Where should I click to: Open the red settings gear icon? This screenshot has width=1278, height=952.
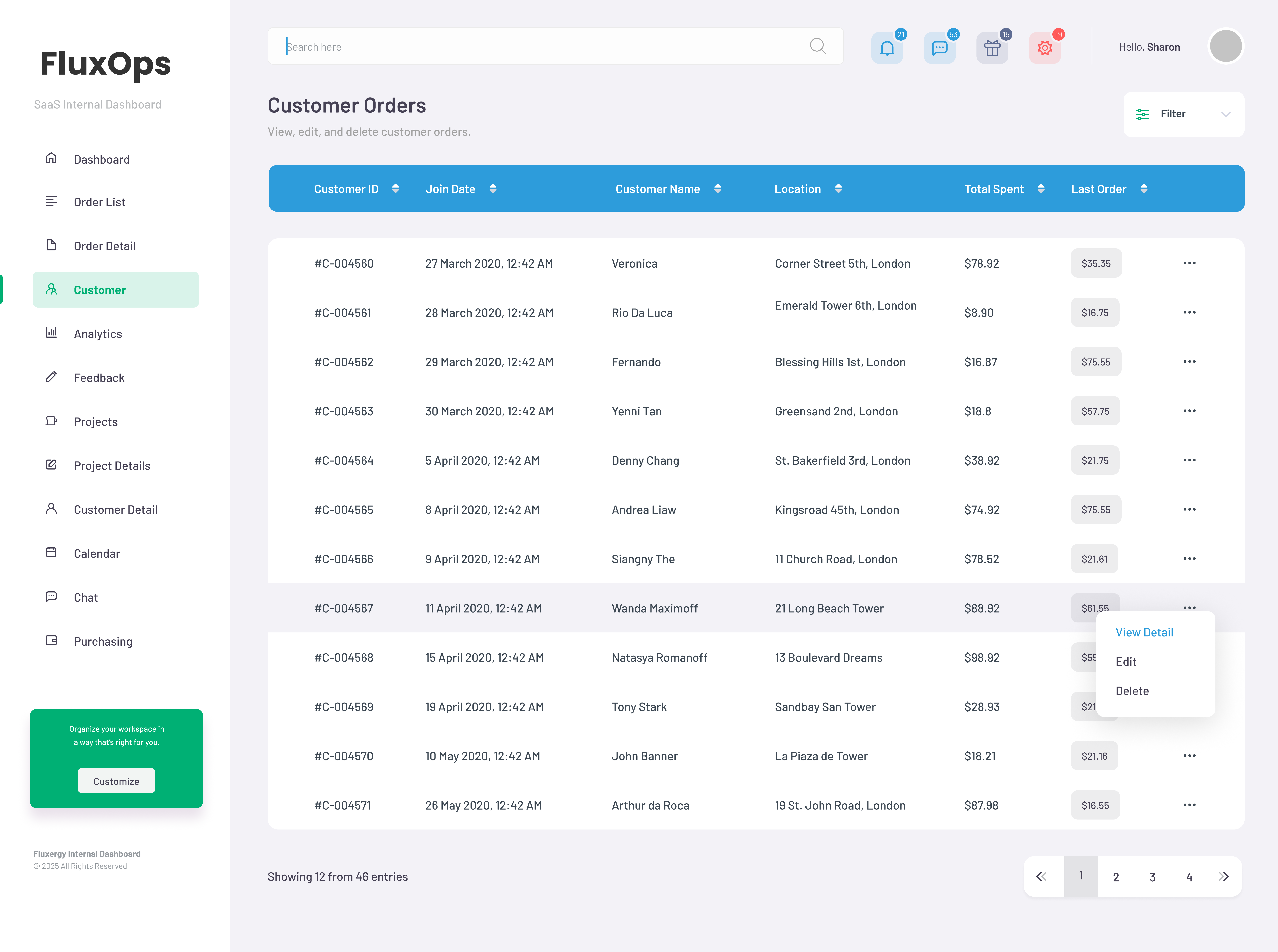1044,48
